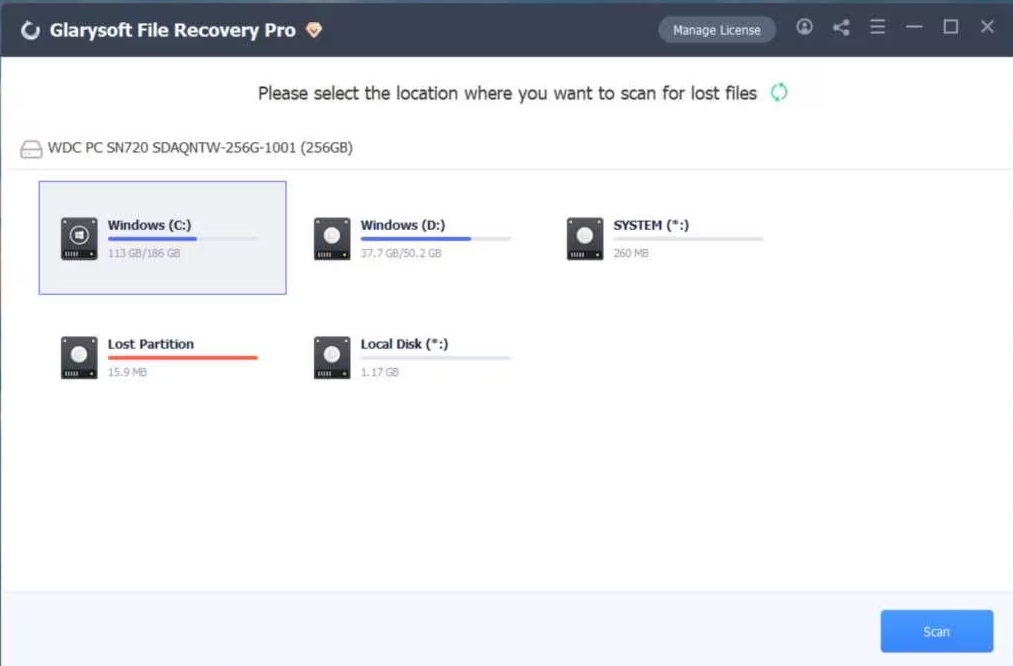Close the File Recovery Pro window
The width and height of the screenshot is (1013, 666).
987,27
